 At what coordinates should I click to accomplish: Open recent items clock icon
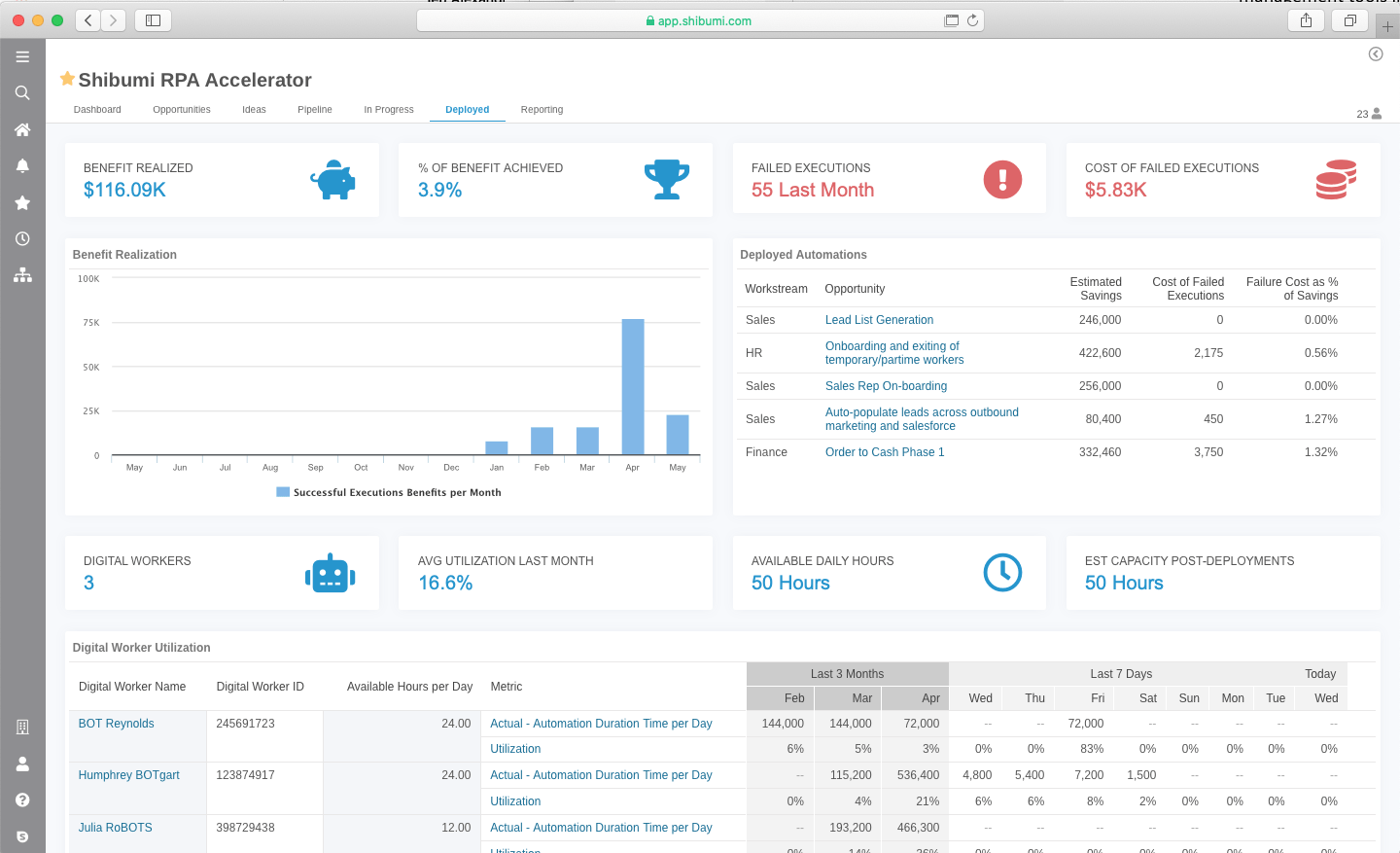click(22, 239)
